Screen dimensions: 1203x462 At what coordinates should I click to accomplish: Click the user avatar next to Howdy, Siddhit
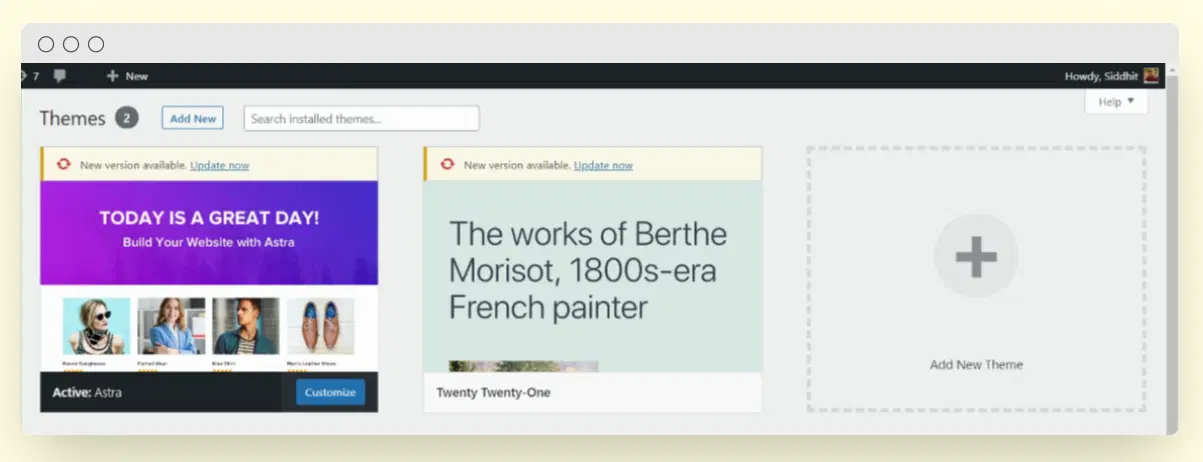(x=1151, y=76)
